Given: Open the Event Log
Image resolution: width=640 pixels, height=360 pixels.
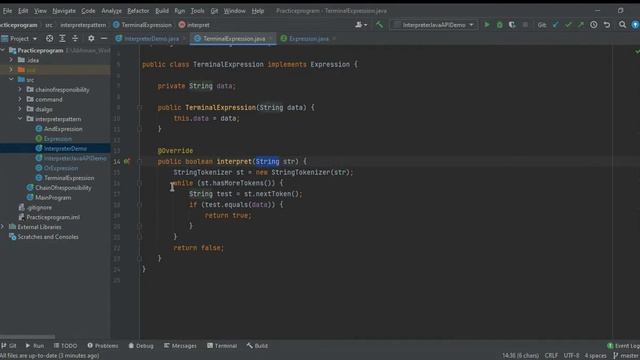Looking at the screenshot, I should point(624,346).
